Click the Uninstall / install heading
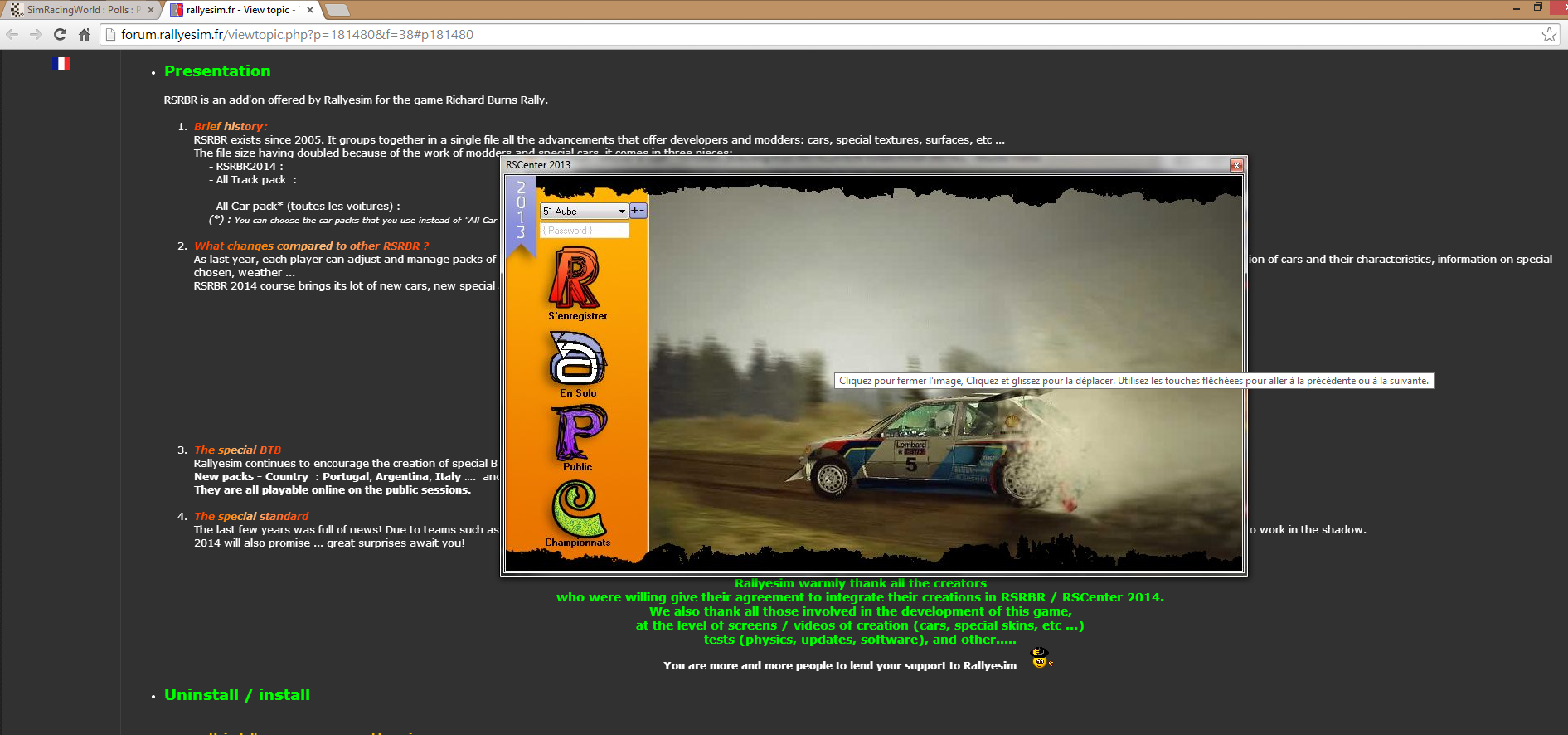The image size is (1568, 735). tap(237, 695)
